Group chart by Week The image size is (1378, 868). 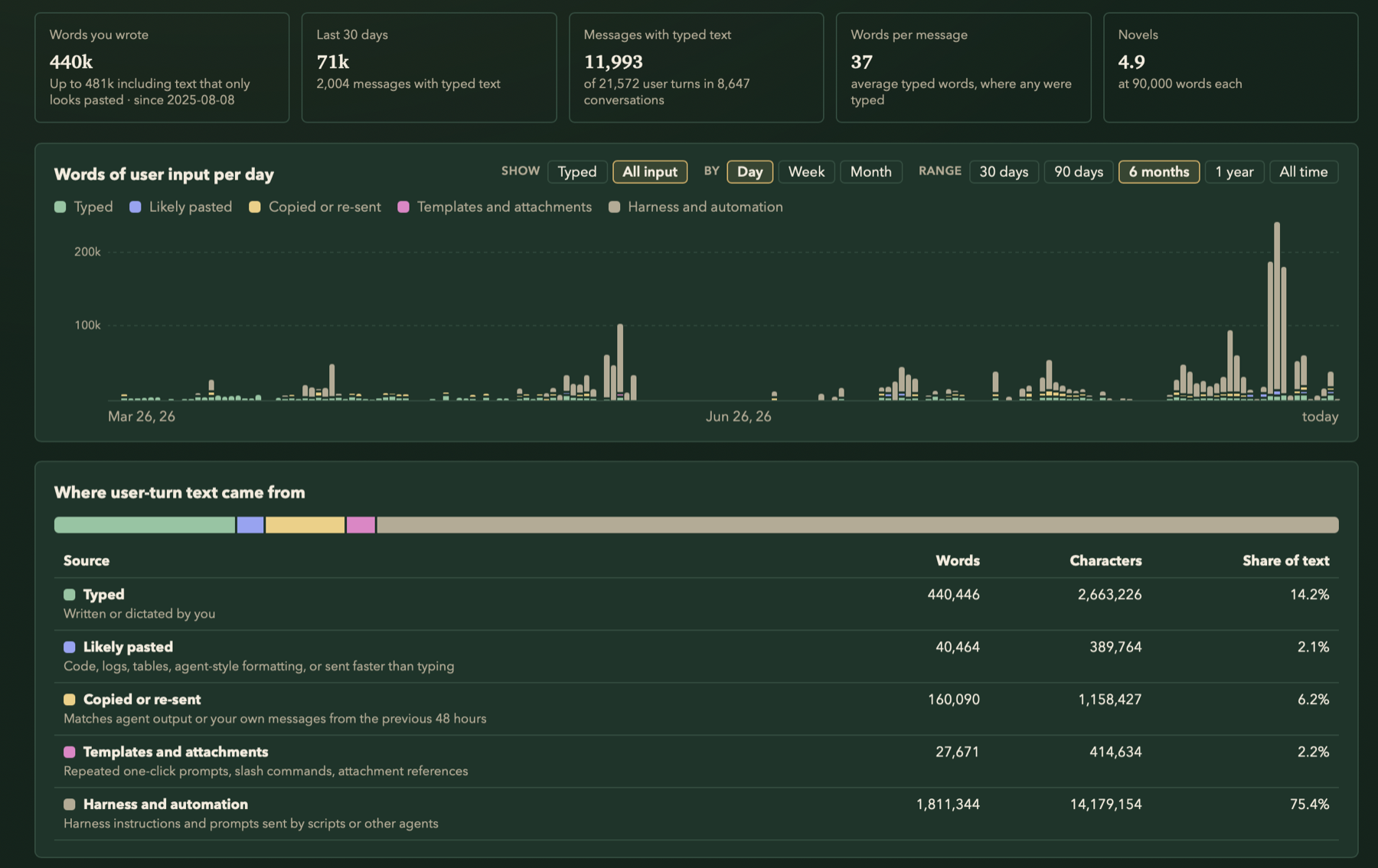(x=806, y=171)
